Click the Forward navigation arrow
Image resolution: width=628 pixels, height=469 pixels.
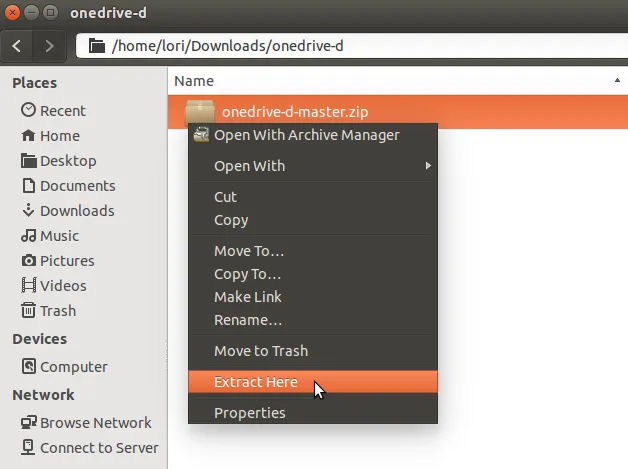click(x=49, y=46)
